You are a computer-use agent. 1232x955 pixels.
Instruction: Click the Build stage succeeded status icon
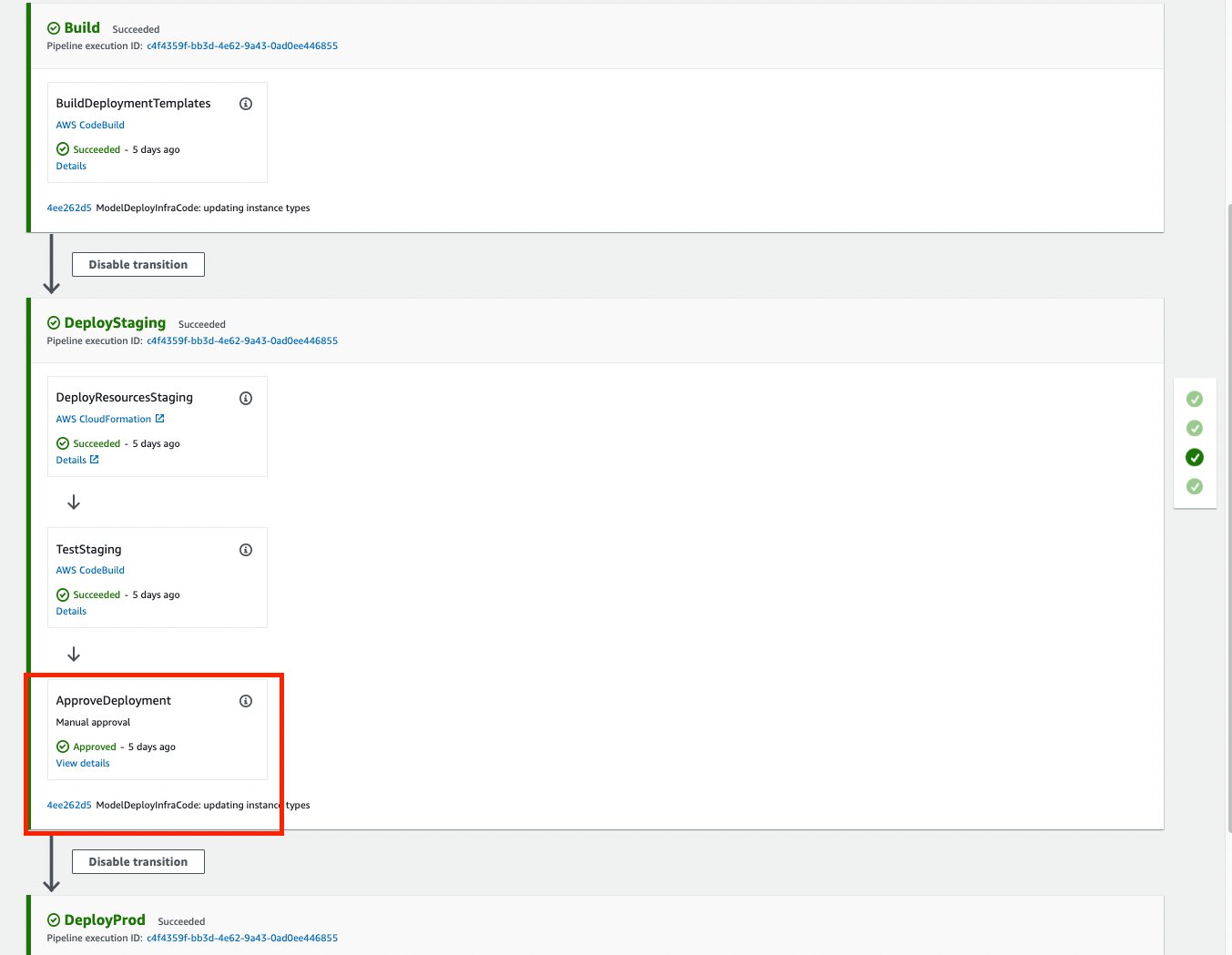click(54, 28)
